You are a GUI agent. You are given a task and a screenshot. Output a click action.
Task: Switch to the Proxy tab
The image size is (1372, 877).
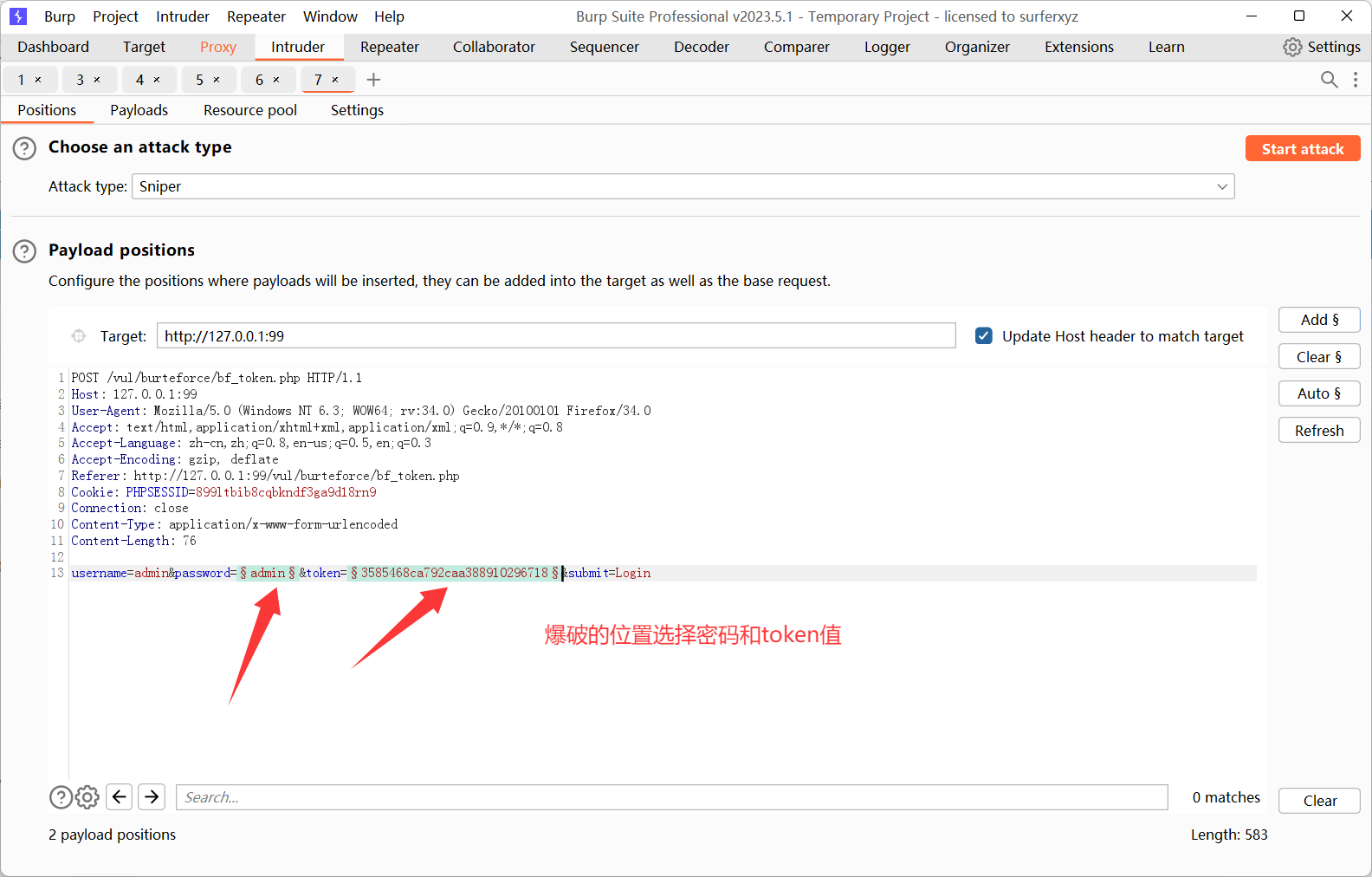pyautogui.click(x=218, y=47)
